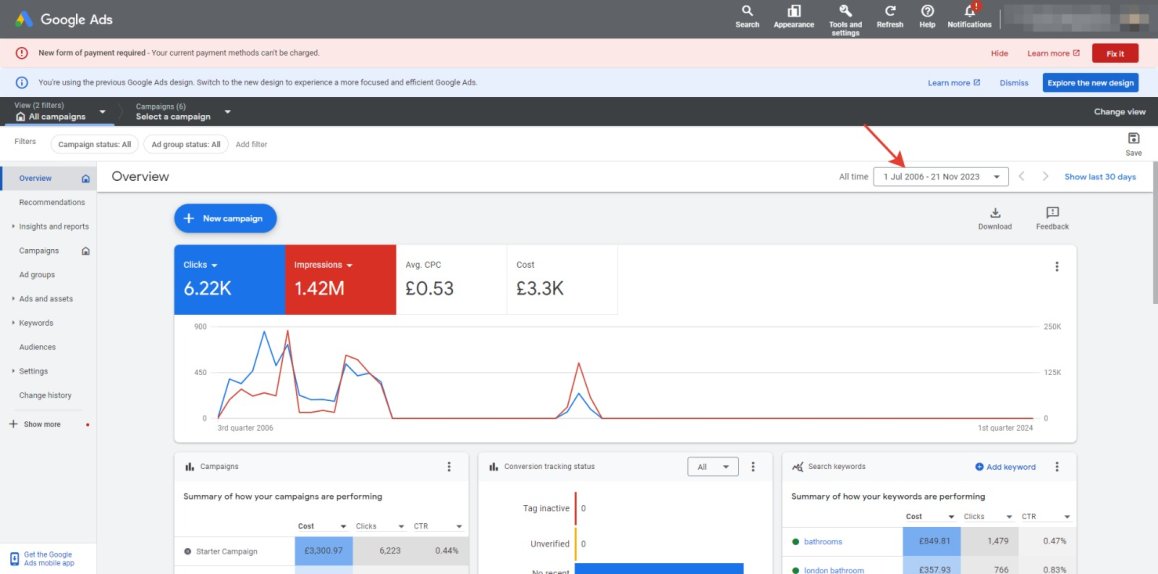Open the Feedback form
Image resolution: width=1158 pixels, height=574 pixels.
[x=1052, y=219]
